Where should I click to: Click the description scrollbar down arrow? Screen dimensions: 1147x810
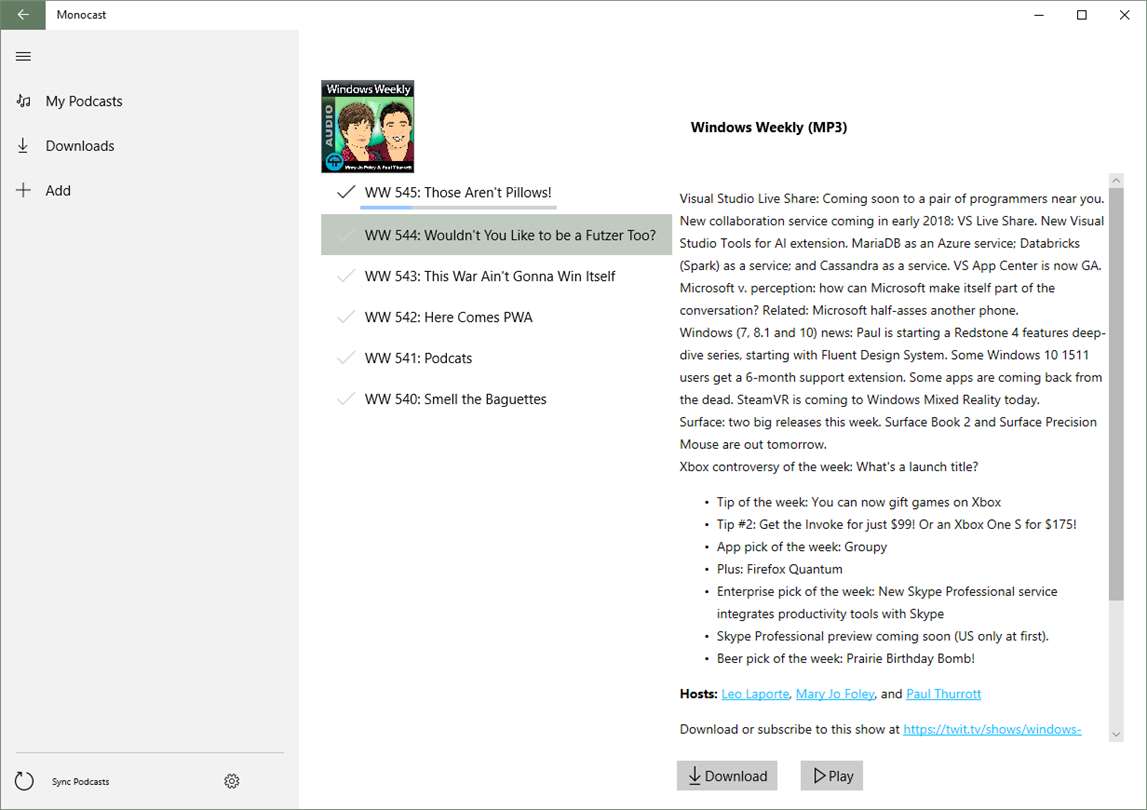1116,734
